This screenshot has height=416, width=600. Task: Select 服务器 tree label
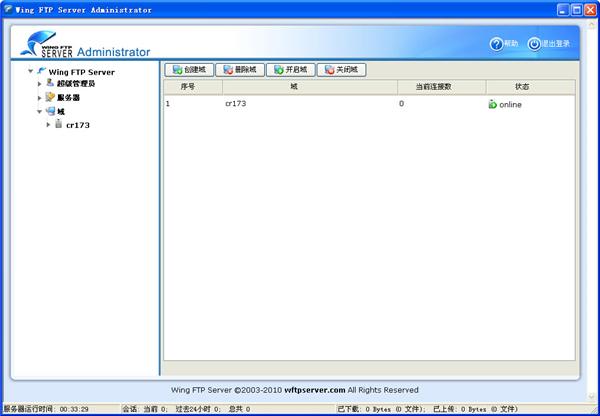tap(68, 98)
